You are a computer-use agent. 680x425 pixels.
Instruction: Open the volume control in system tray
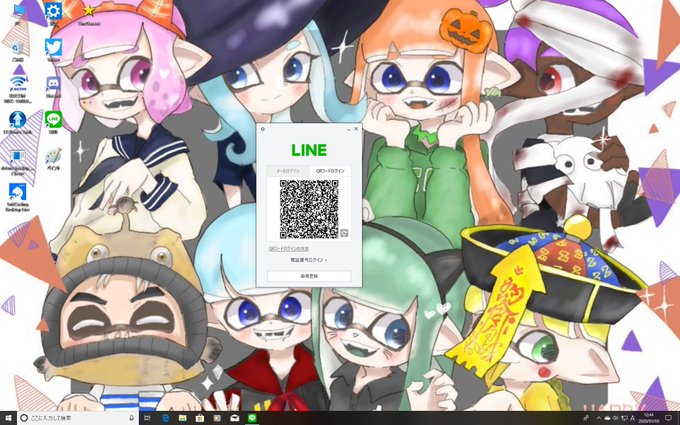(x=615, y=418)
